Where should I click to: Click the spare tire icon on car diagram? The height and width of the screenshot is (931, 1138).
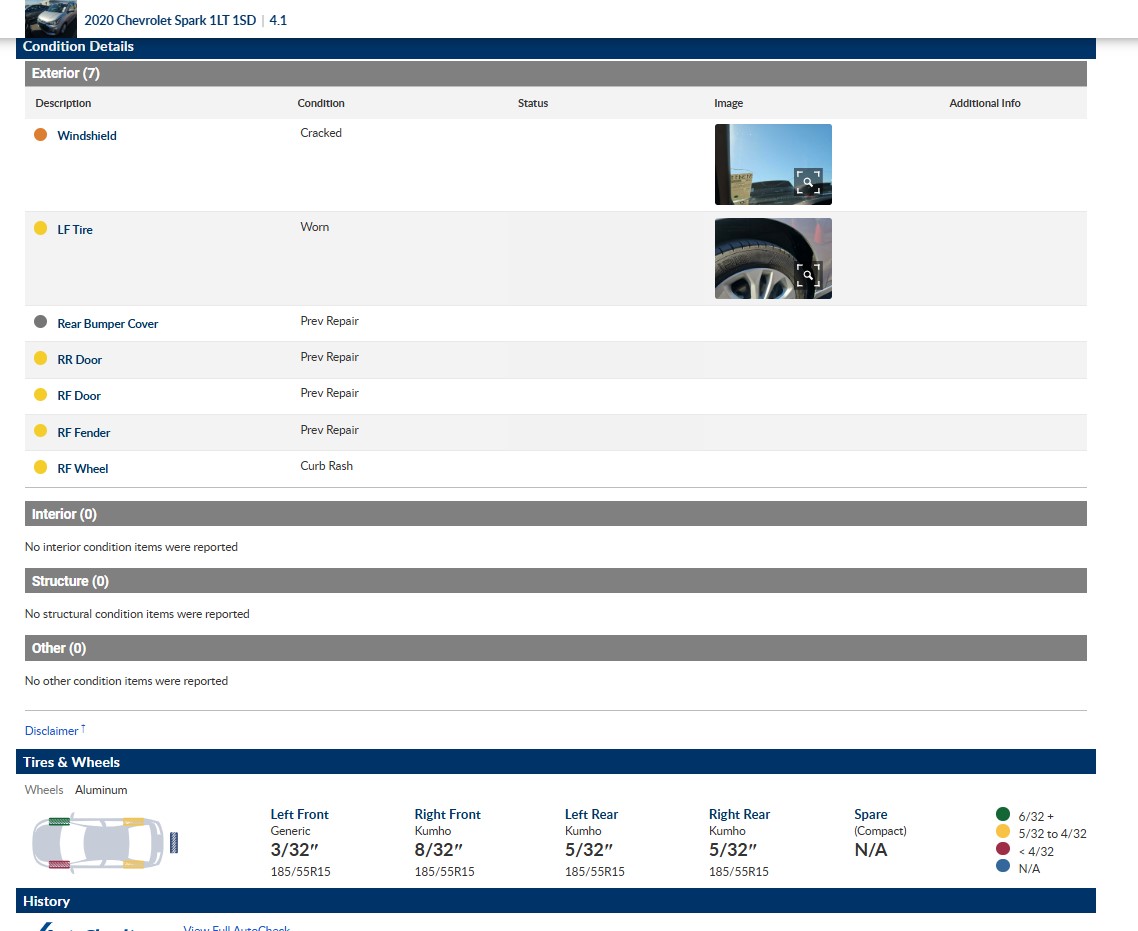pos(174,843)
